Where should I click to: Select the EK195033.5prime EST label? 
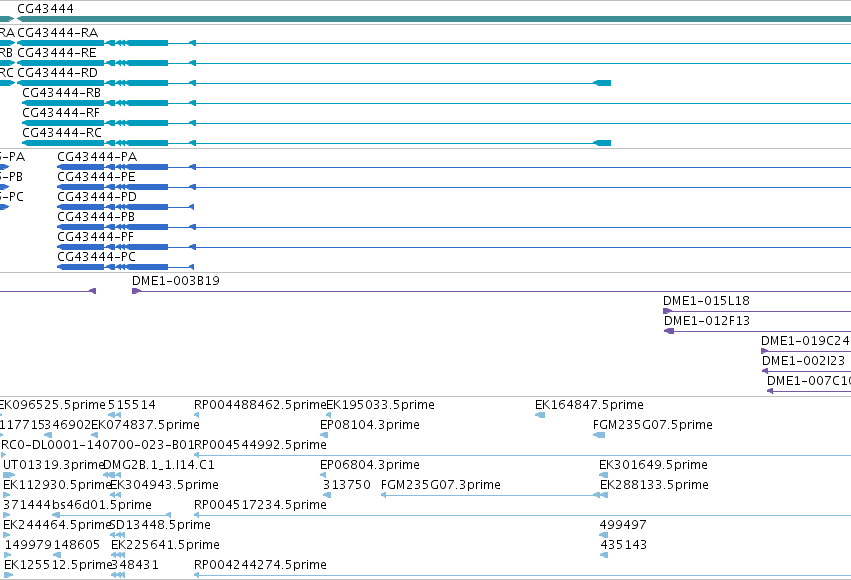pyautogui.click(x=380, y=405)
